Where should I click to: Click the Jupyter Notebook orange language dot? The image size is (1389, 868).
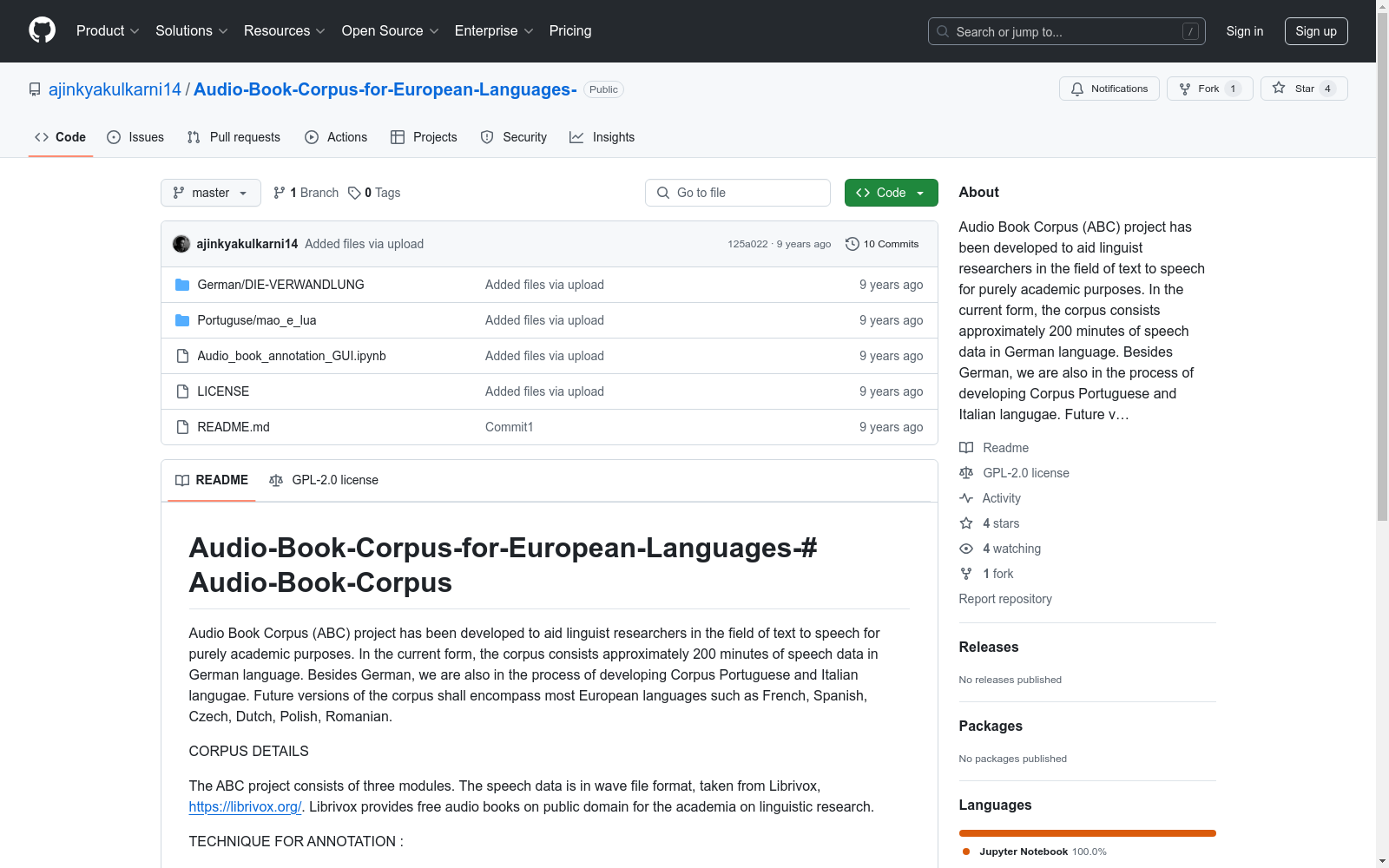point(966,852)
